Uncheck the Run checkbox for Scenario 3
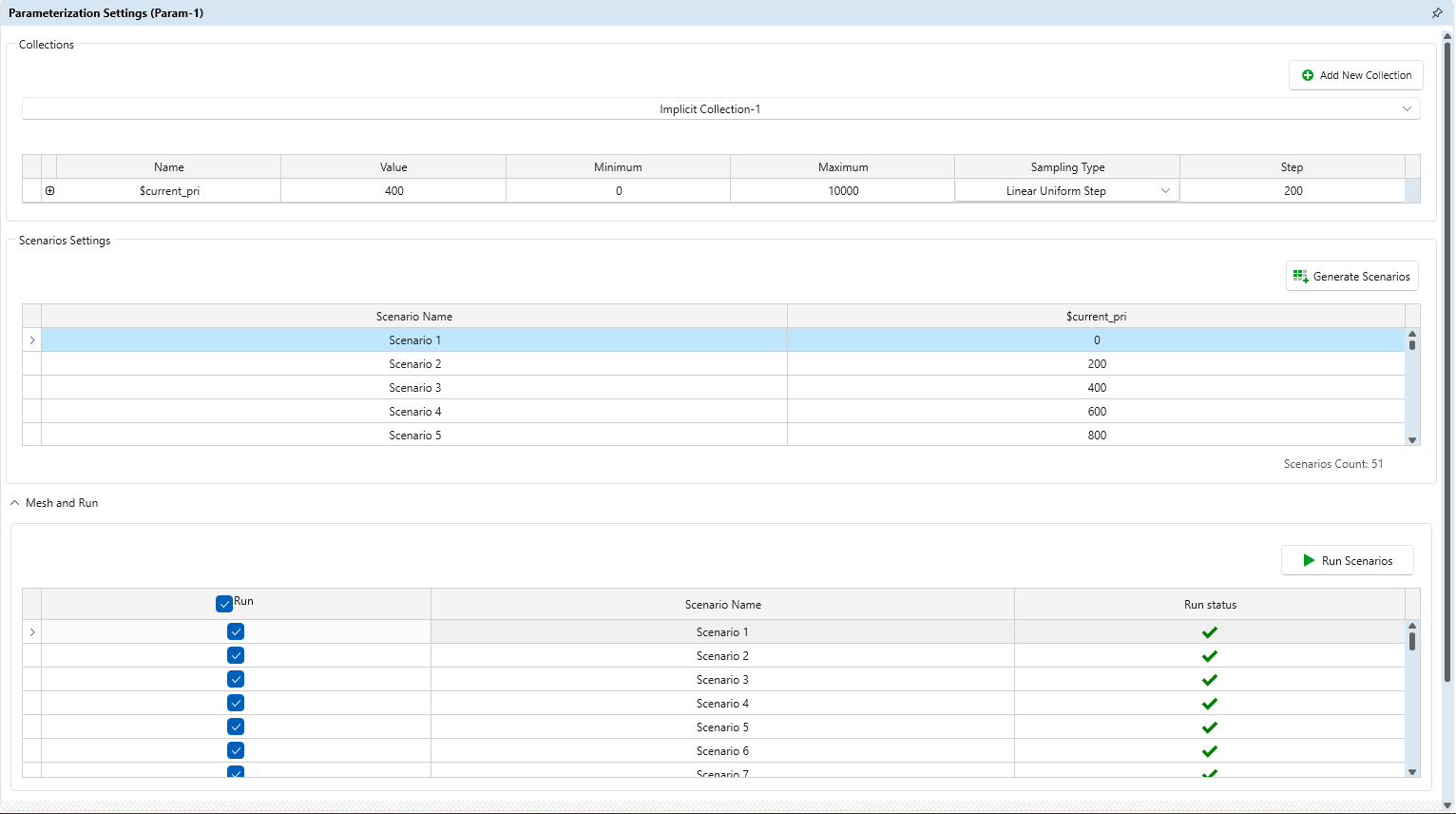 coord(236,679)
